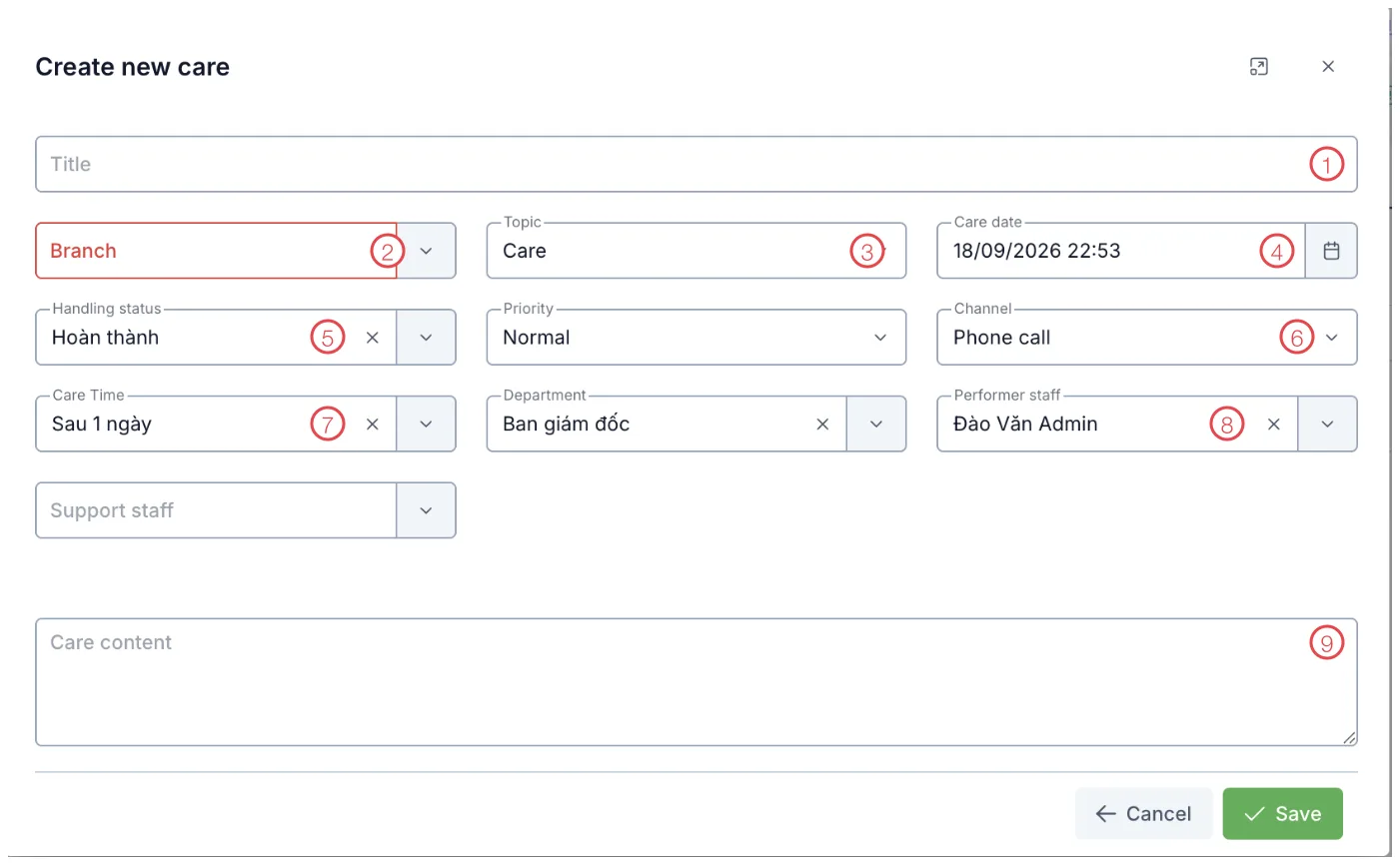The height and width of the screenshot is (865, 1400).
Task: Click into the Title input field
Action: click(697, 164)
